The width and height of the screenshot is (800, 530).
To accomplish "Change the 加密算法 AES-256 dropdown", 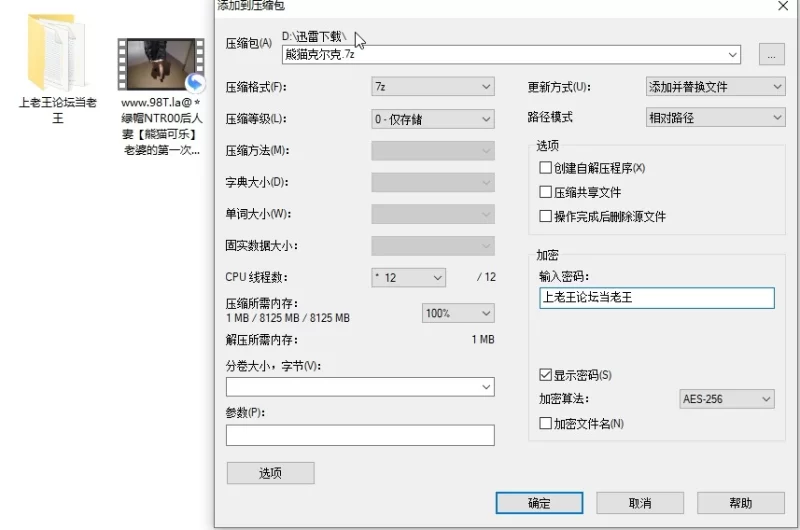I will click(x=726, y=399).
